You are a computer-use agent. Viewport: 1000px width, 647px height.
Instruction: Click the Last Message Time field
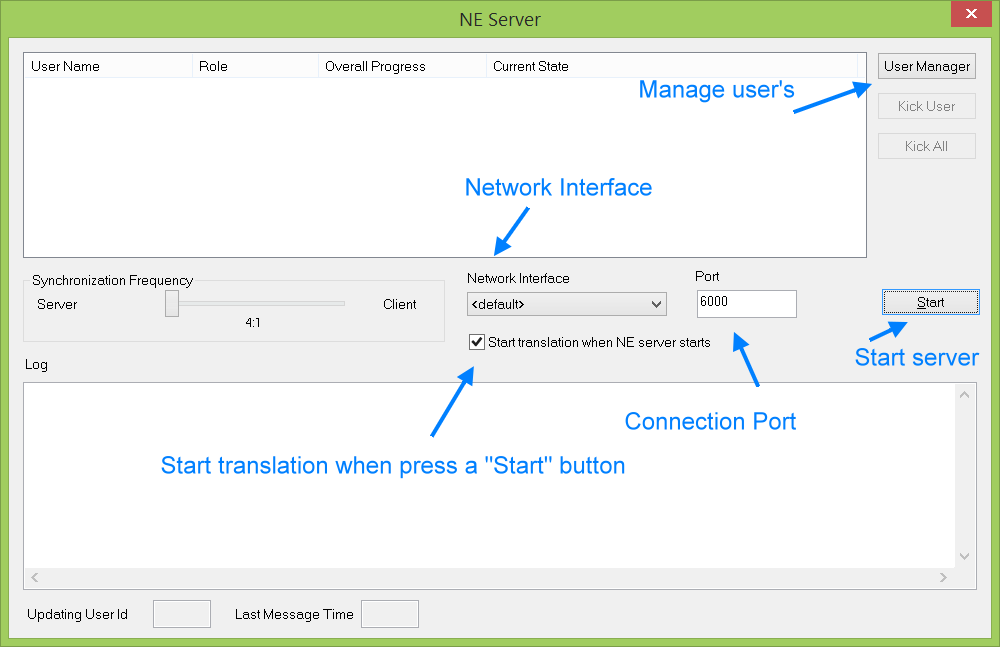tap(389, 614)
